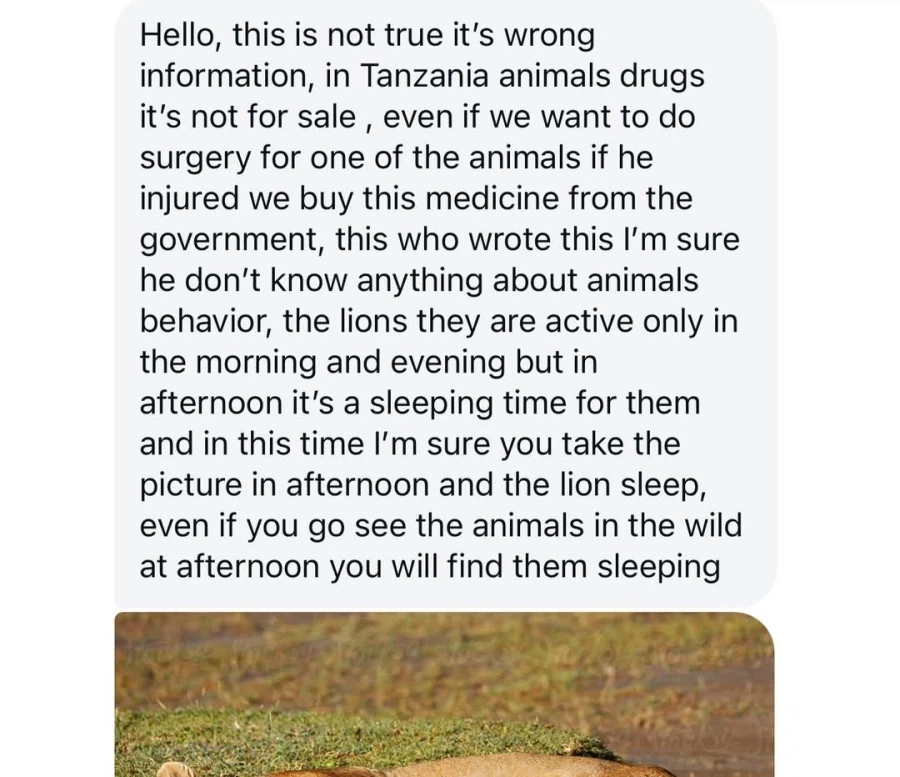The height and width of the screenshot is (777, 900).
Task: Click the word "Hello" in message
Action: 182,36
